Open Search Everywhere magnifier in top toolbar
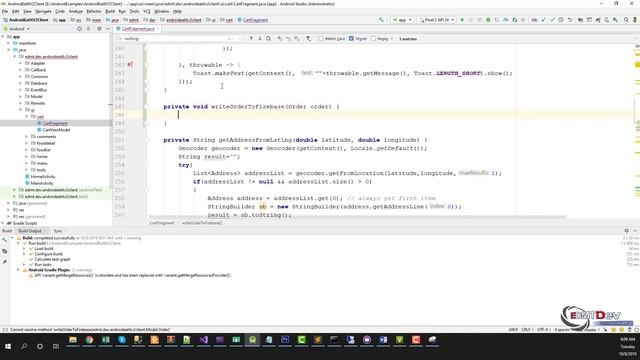640x360 pixels. point(626,20)
